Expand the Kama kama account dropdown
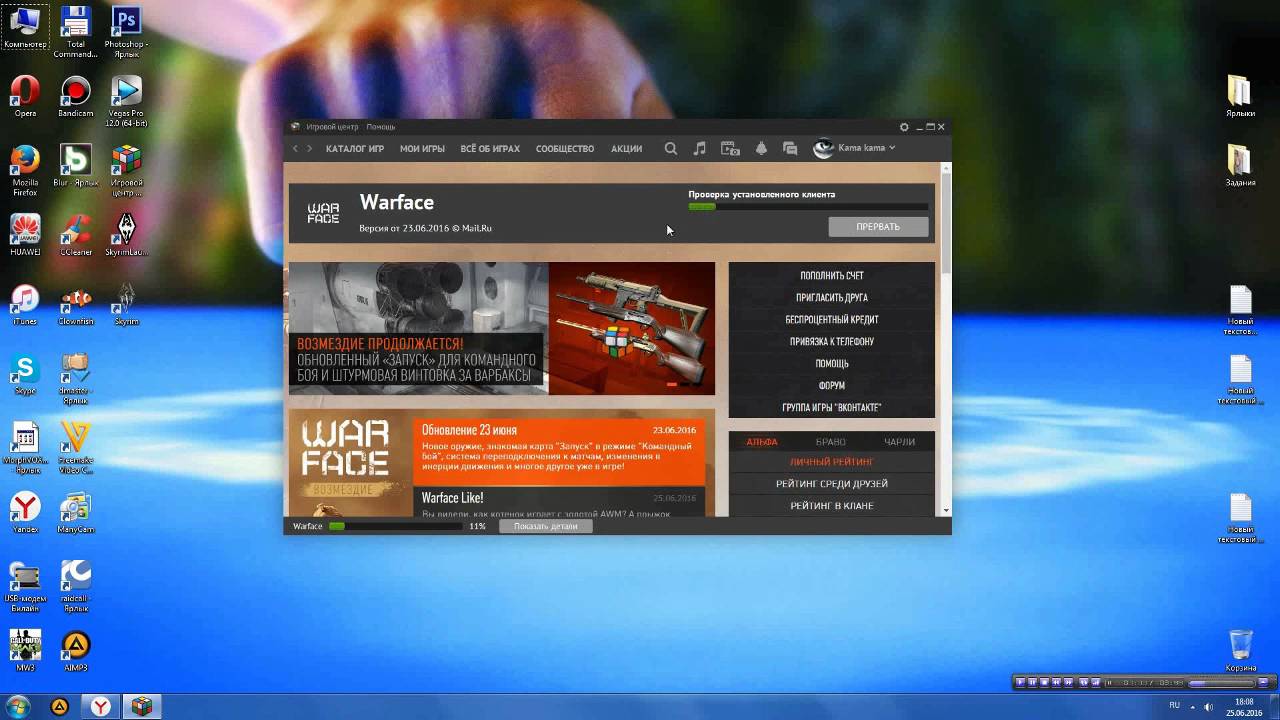 point(892,148)
